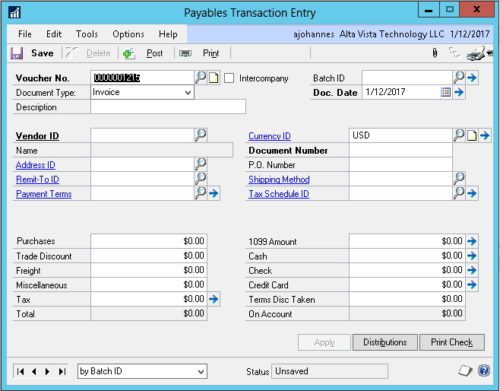Viewport: 500px width, 391px height.
Task: Follow the Tax Schedule ID link
Action: [x=279, y=194]
